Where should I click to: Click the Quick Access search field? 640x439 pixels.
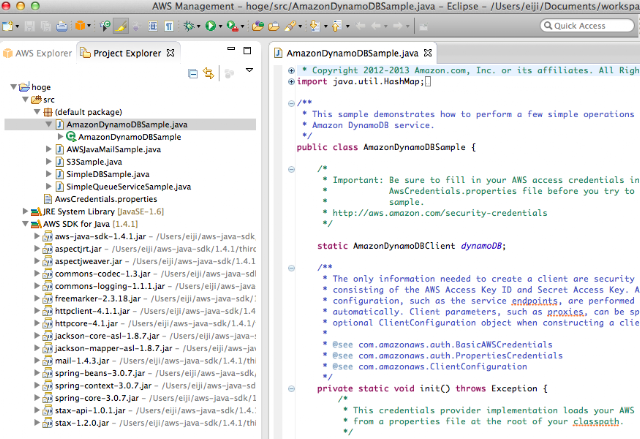(587, 26)
